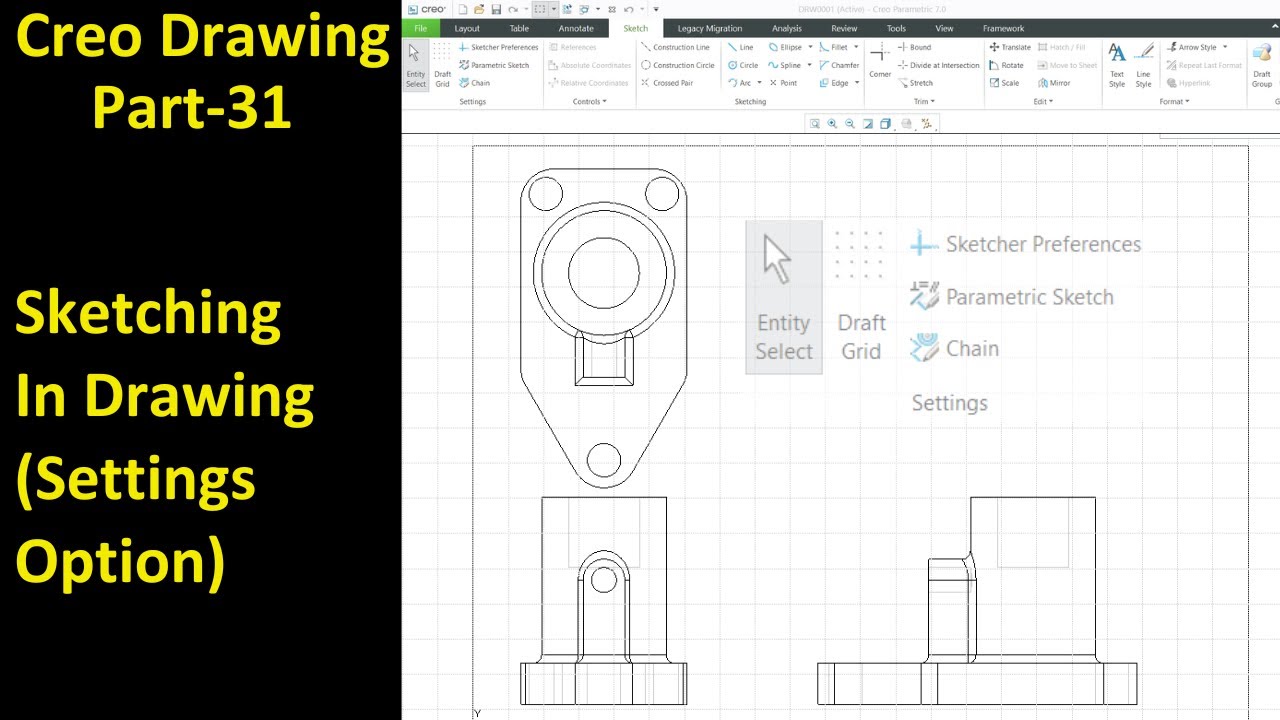Click the Bound trim tool
1280x720 pixels.
[914, 47]
